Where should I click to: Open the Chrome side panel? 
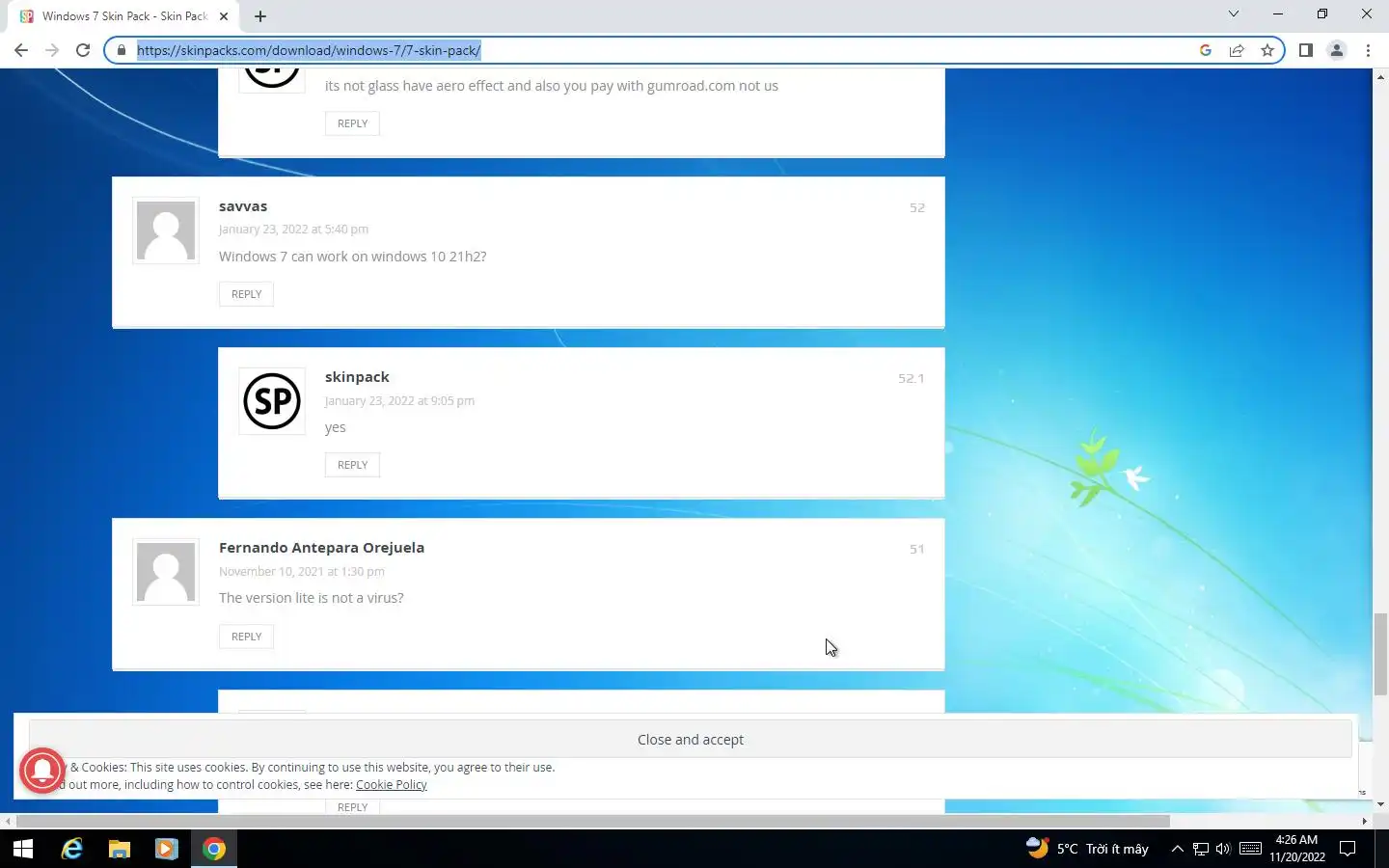(1306, 50)
